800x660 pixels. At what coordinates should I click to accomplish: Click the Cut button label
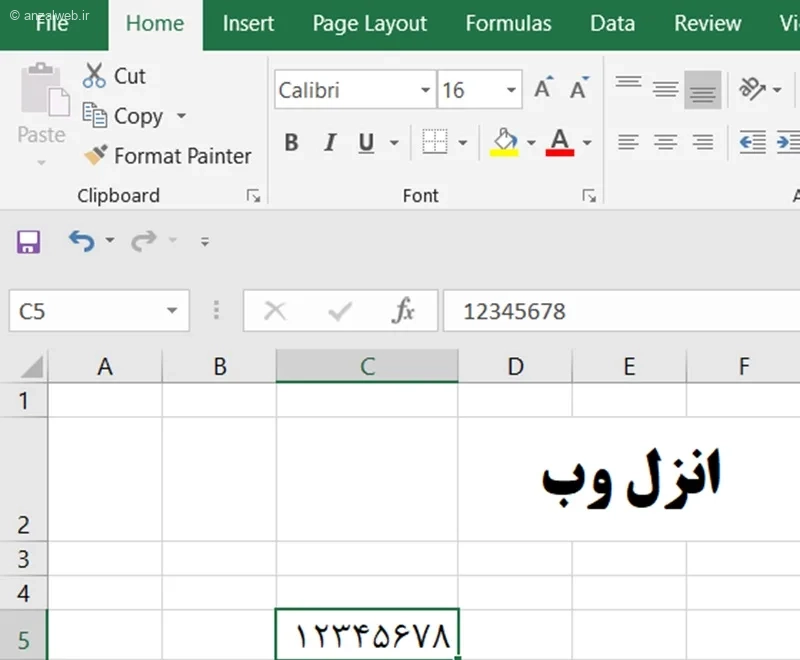(x=130, y=76)
